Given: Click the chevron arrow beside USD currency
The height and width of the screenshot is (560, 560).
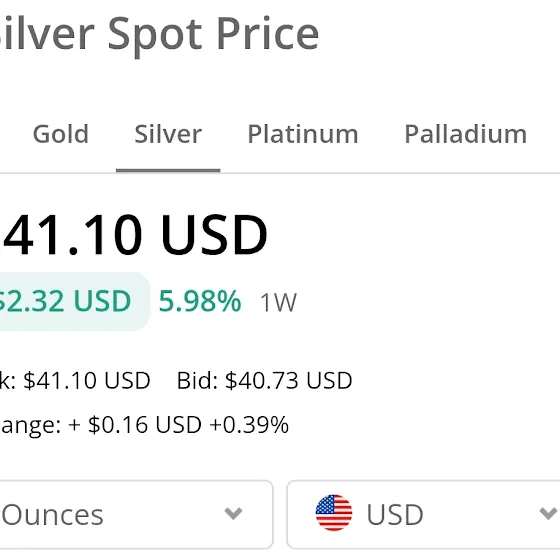Looking at the screenshot, I should tap(548, 514).
